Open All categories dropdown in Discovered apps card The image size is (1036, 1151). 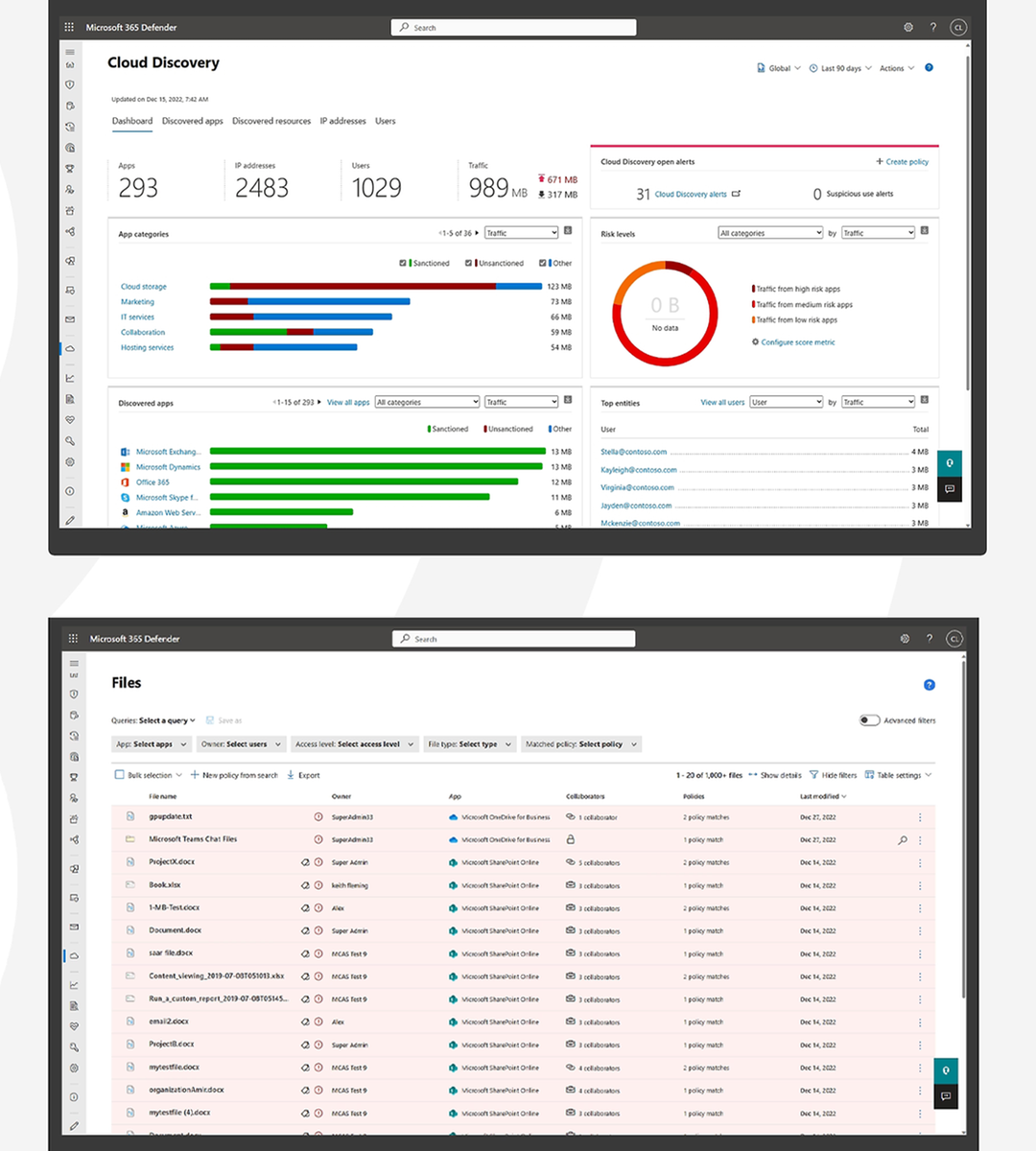click(427, 402)
